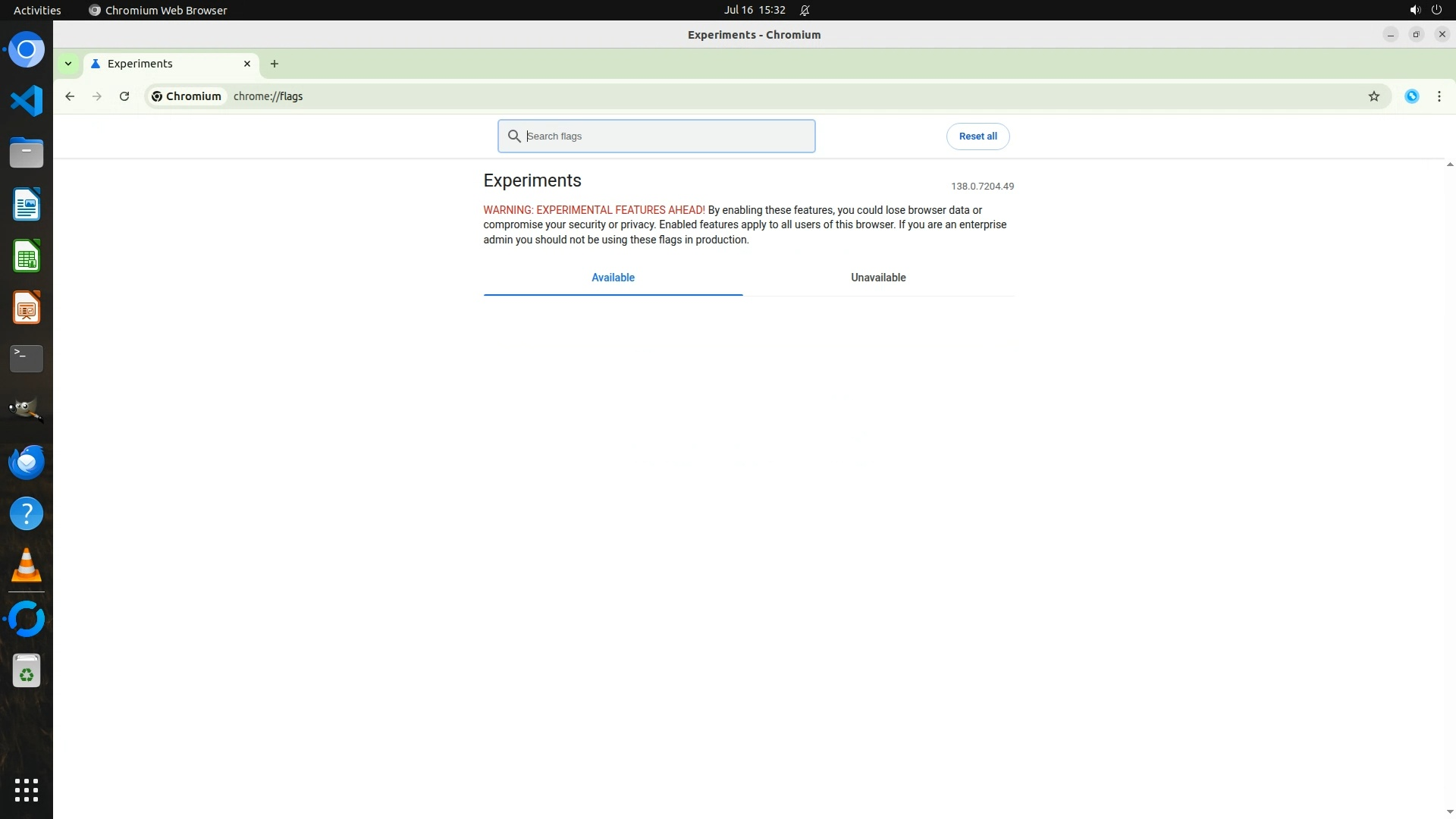Click the profile avatar icon in toolbar
This screenshot has width=1456, height=819.
coord(1411,96)
